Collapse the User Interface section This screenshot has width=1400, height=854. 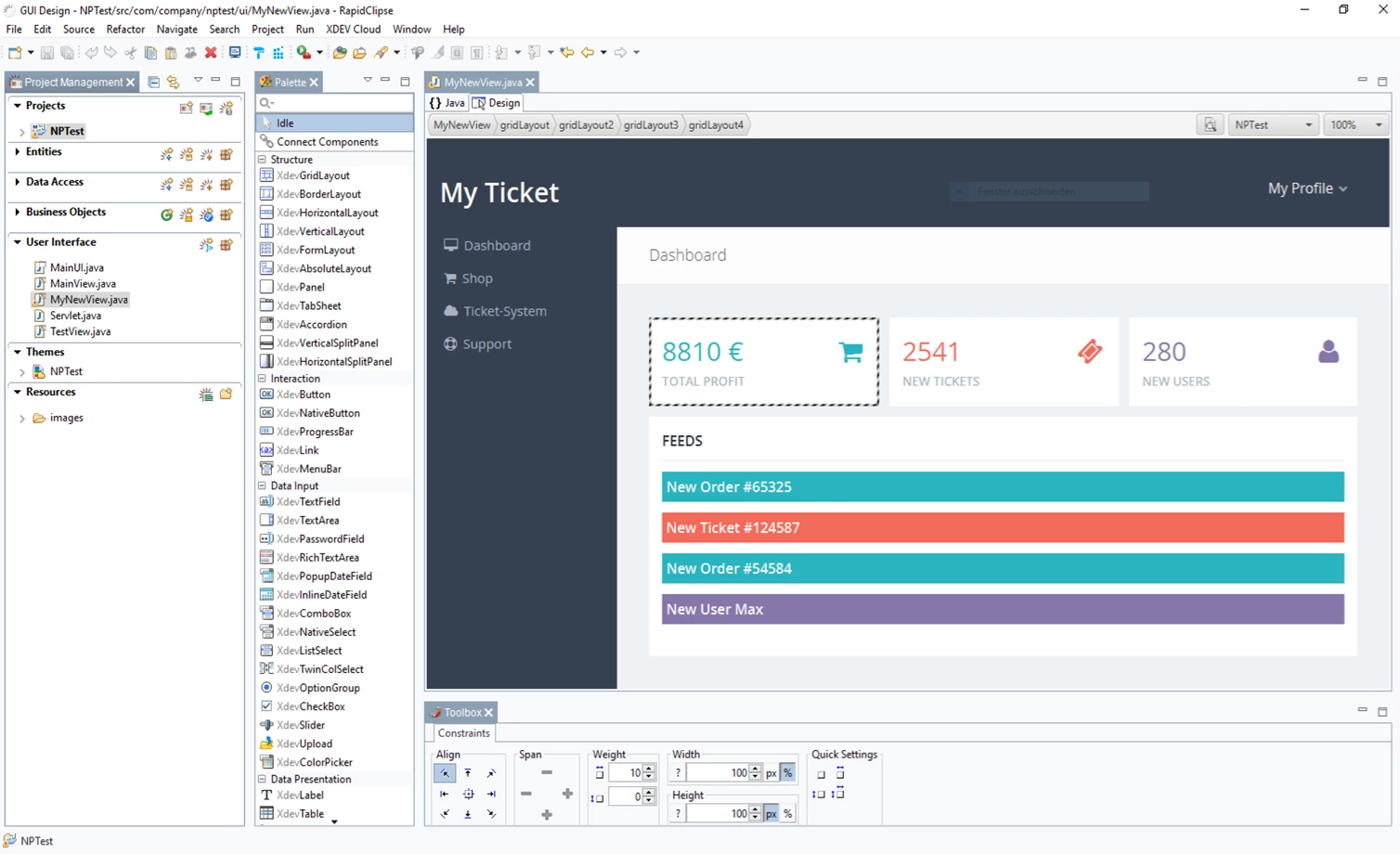coord(17,241)
